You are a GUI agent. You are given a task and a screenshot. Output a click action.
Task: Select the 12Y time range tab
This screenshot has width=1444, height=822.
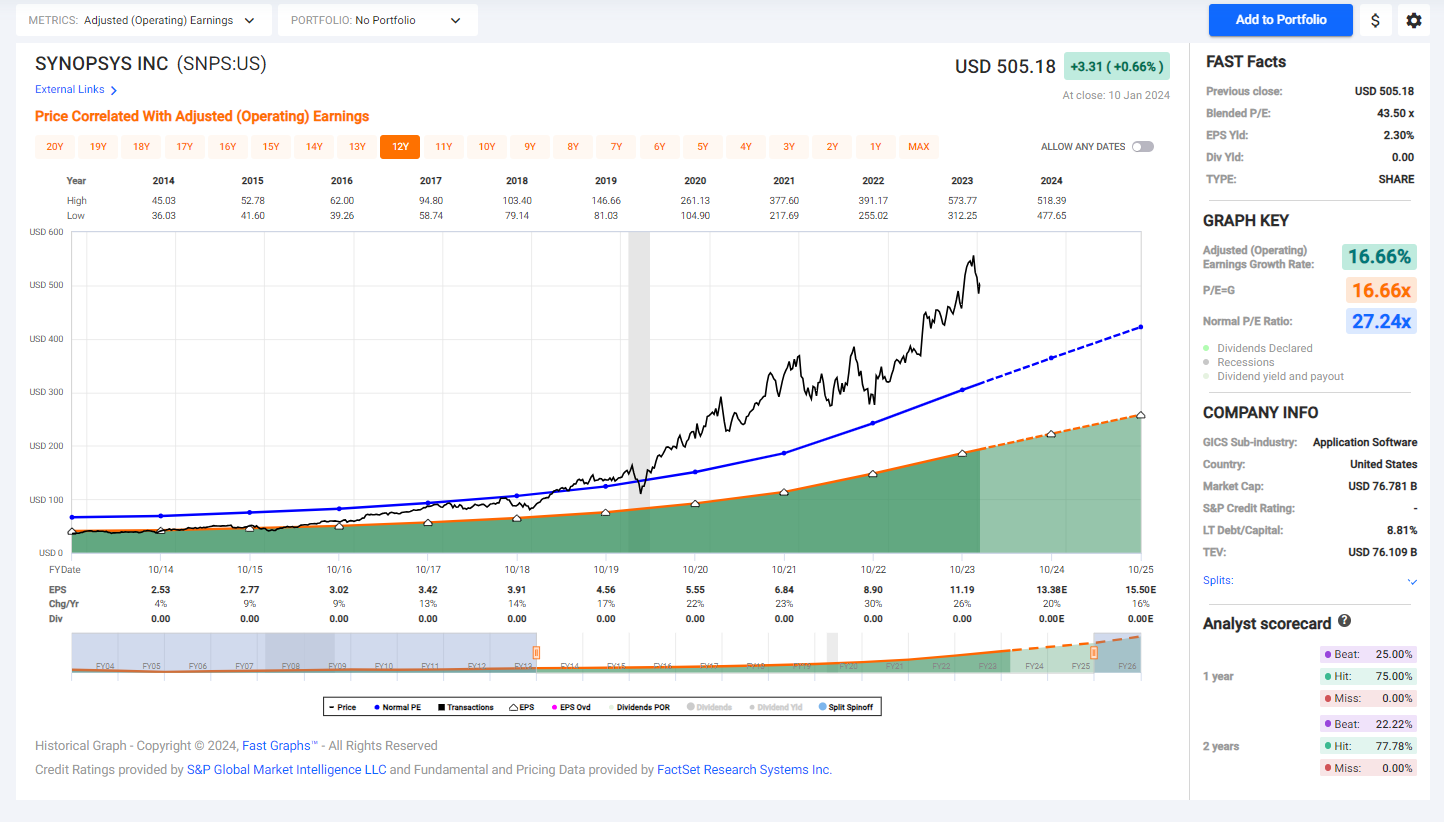pyautogui.click(x=400, y=147)
